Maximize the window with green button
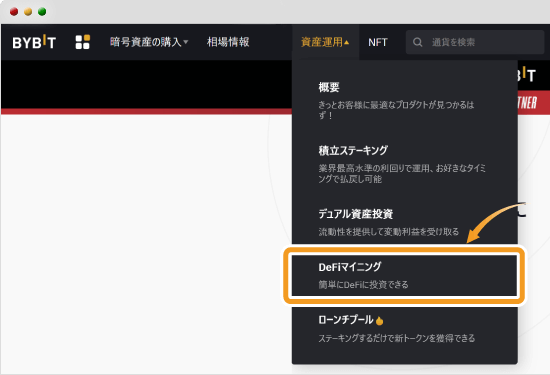The height and width of the screenshot is (375, 550). 42,12
